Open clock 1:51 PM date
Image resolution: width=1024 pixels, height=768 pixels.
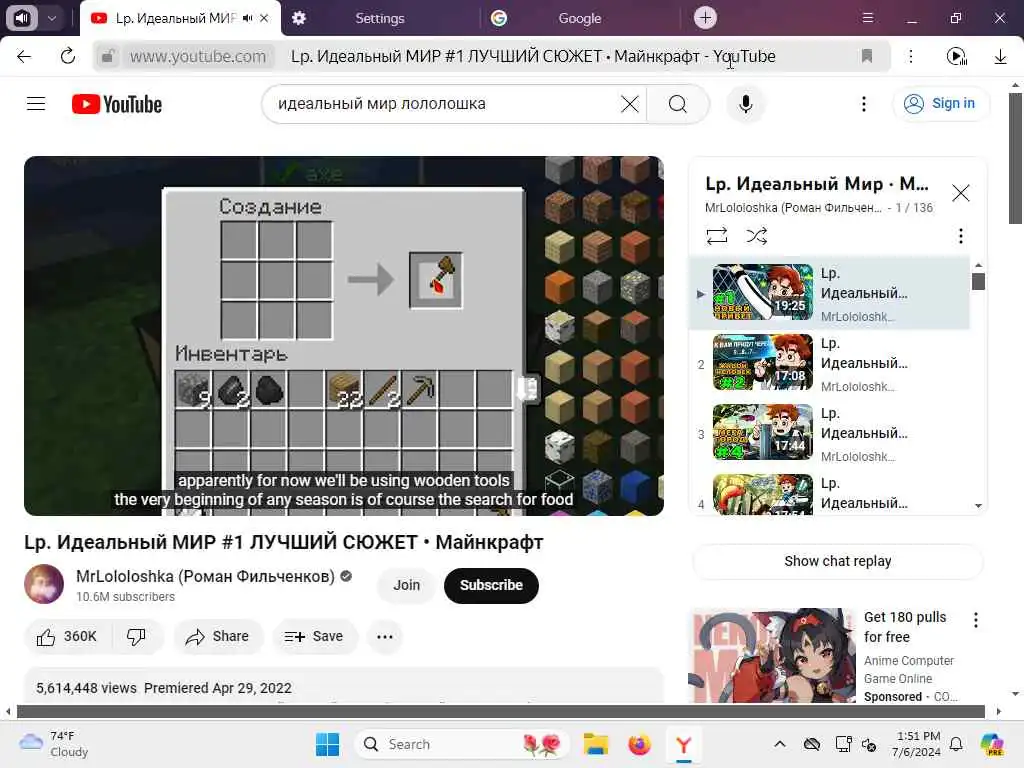coord(916,744)
